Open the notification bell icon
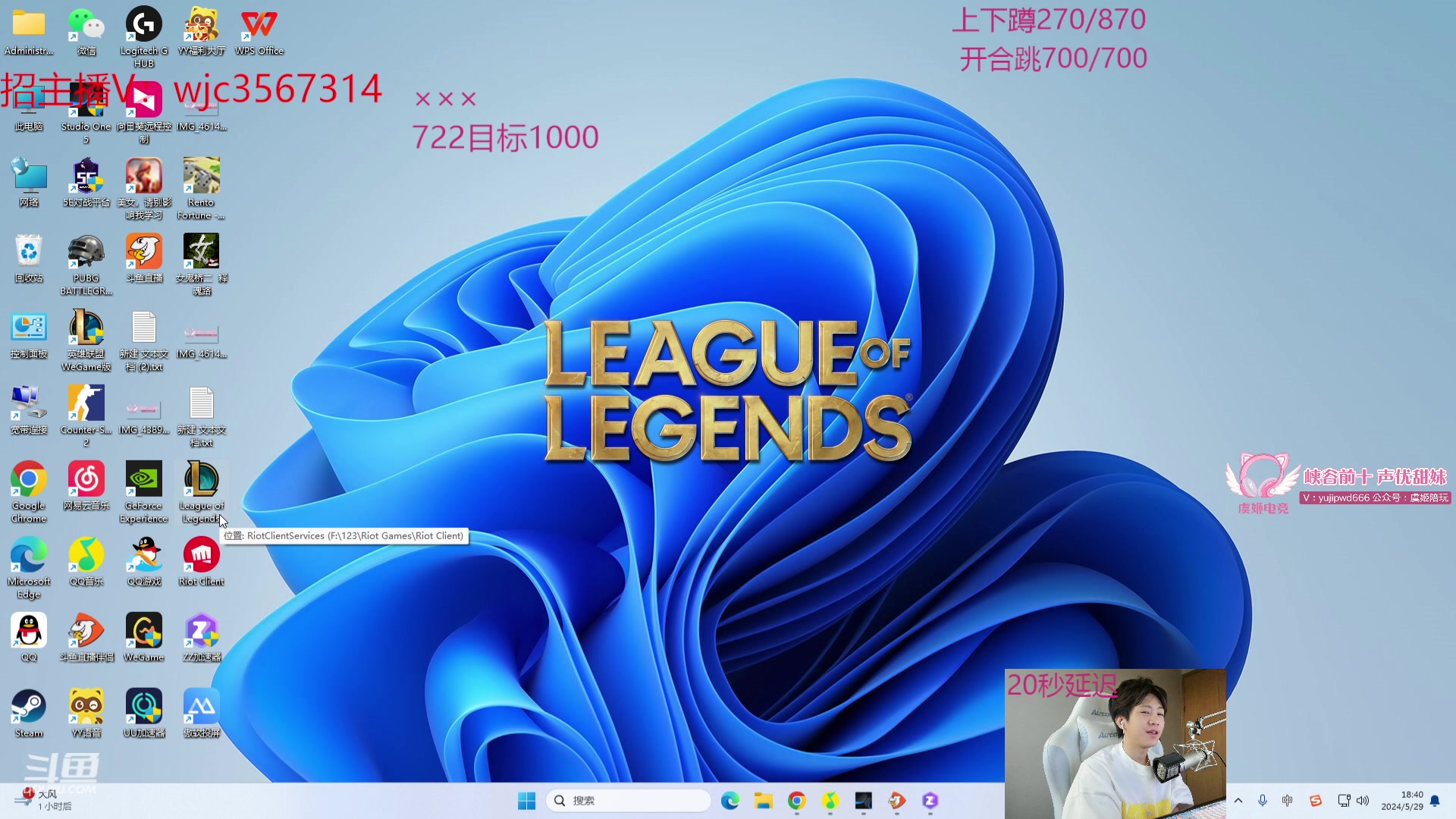 point(1435,801)
